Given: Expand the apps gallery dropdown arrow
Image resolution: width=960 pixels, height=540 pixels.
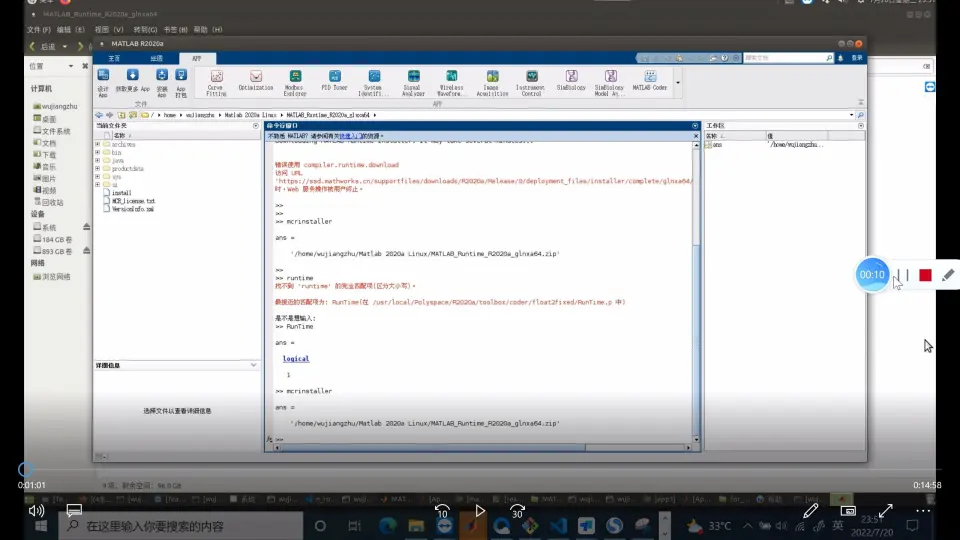Looking at the screenshot, I should pyautogui.click(x=678, y=83).
